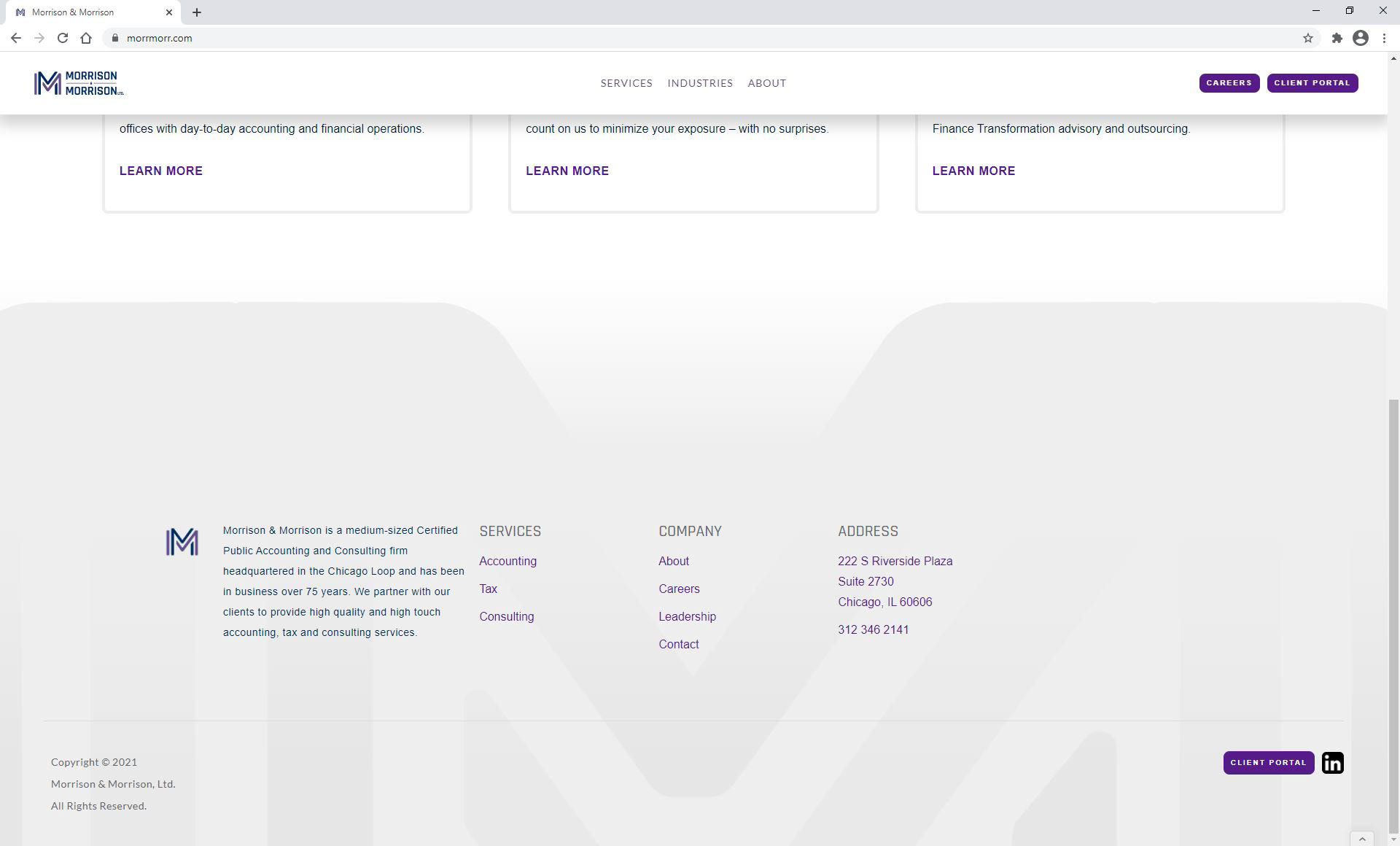Open the Industries navigation menu
The height and width of the screenshot is (846, 1400).
pos(699,83)
